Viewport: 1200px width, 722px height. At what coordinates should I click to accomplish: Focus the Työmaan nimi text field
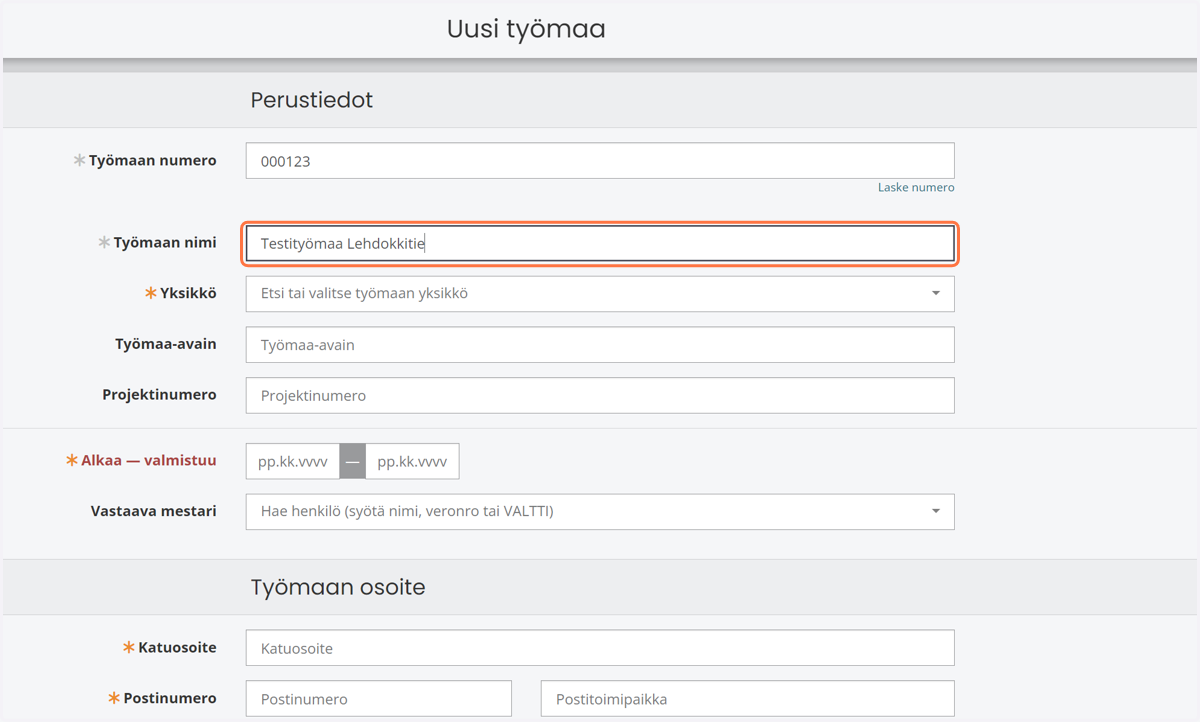point(600,243)
